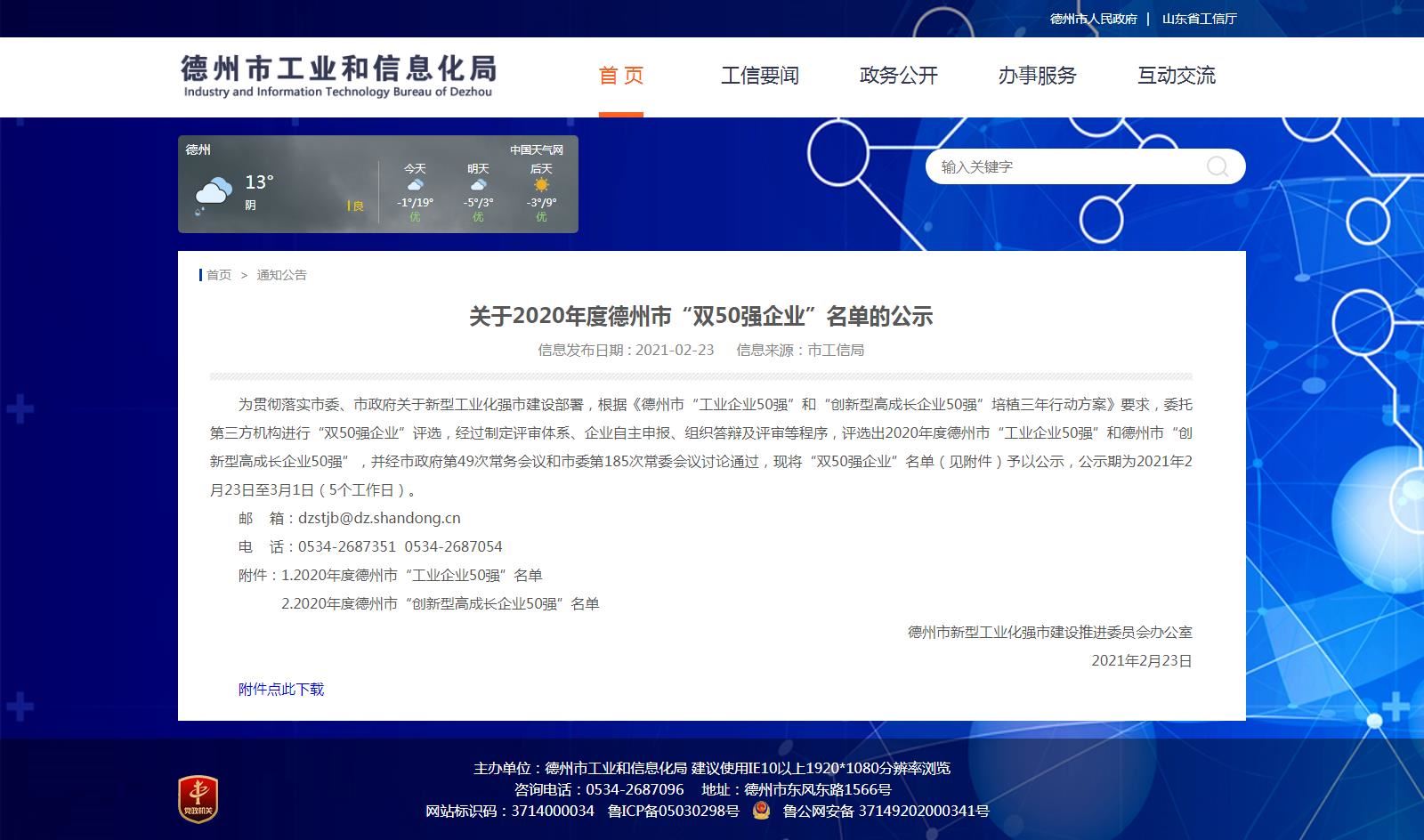This screenshot has width=1424, height=840.
Task: Click the phone number 0534-2687054
Action: click(x=454, y=546)
